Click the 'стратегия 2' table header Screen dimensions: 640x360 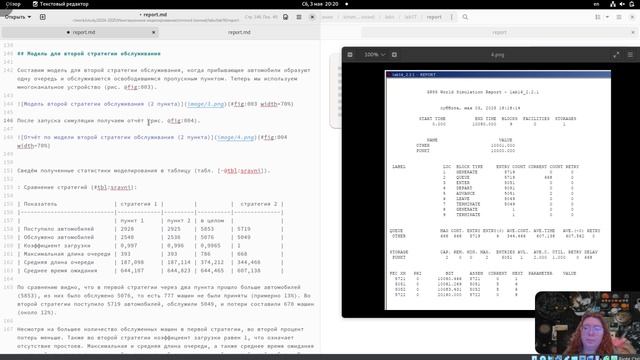[x=259, y=204]
